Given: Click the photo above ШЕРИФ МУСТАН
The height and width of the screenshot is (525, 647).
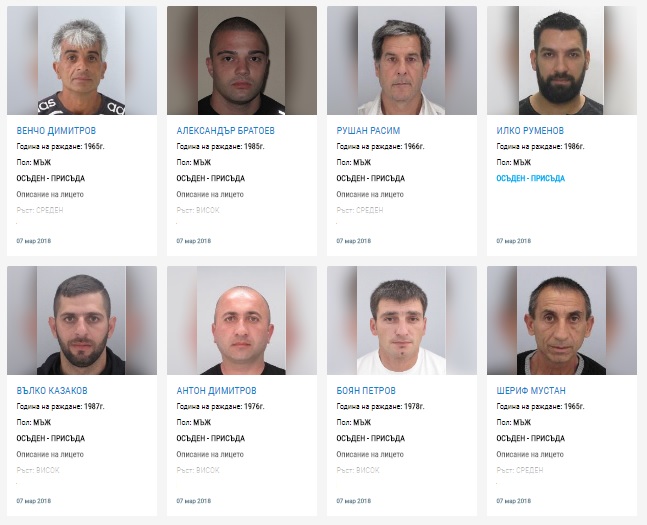Looking at the screenshot, I should [x=562, y=320].
